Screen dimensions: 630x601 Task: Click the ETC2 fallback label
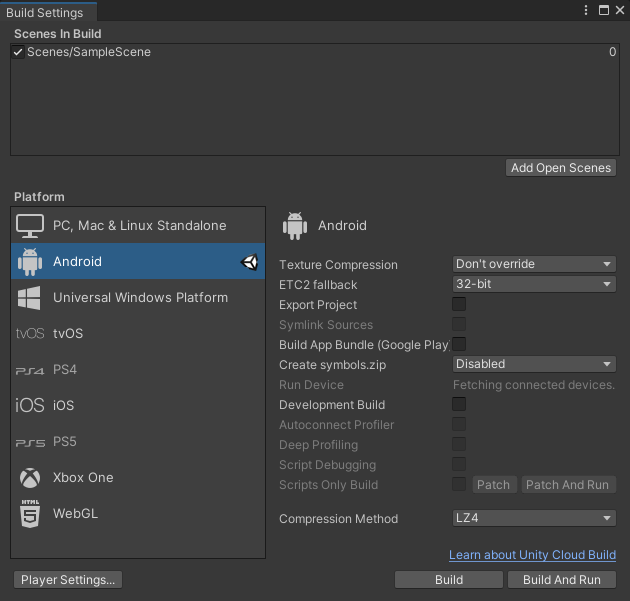point(318,285)
